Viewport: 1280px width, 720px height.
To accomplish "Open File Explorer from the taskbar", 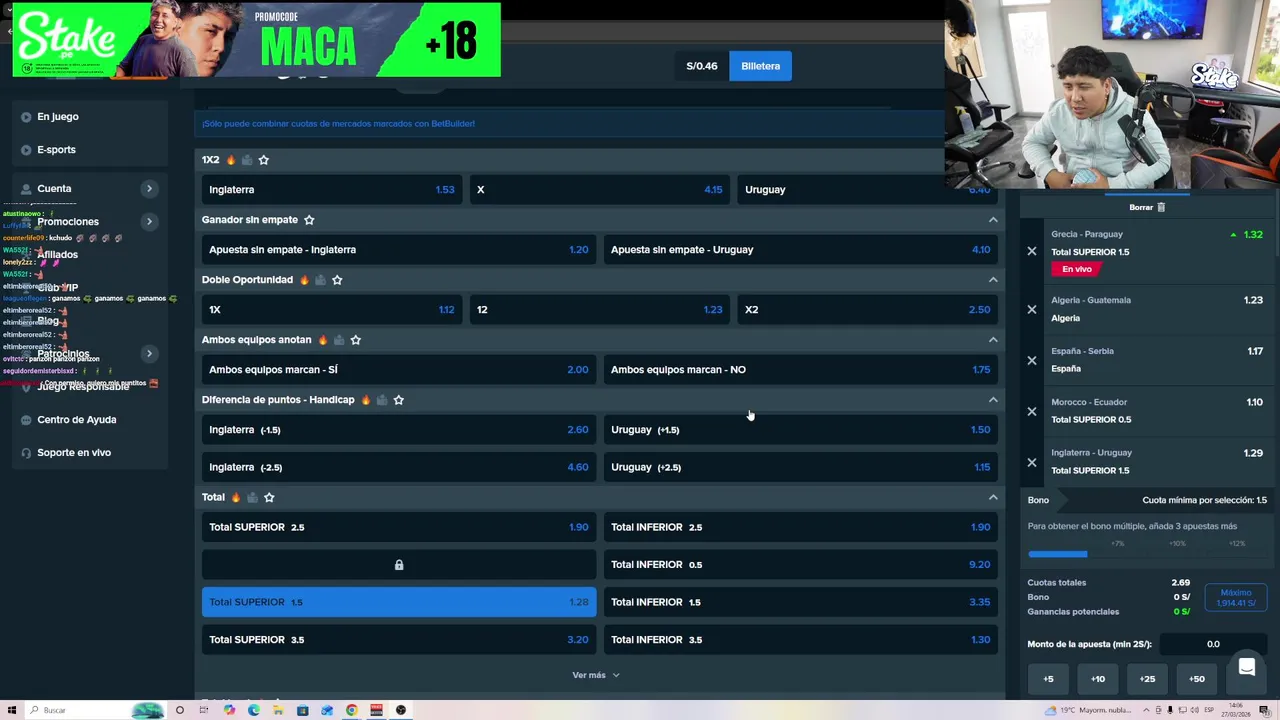I will tap(278, 710).
